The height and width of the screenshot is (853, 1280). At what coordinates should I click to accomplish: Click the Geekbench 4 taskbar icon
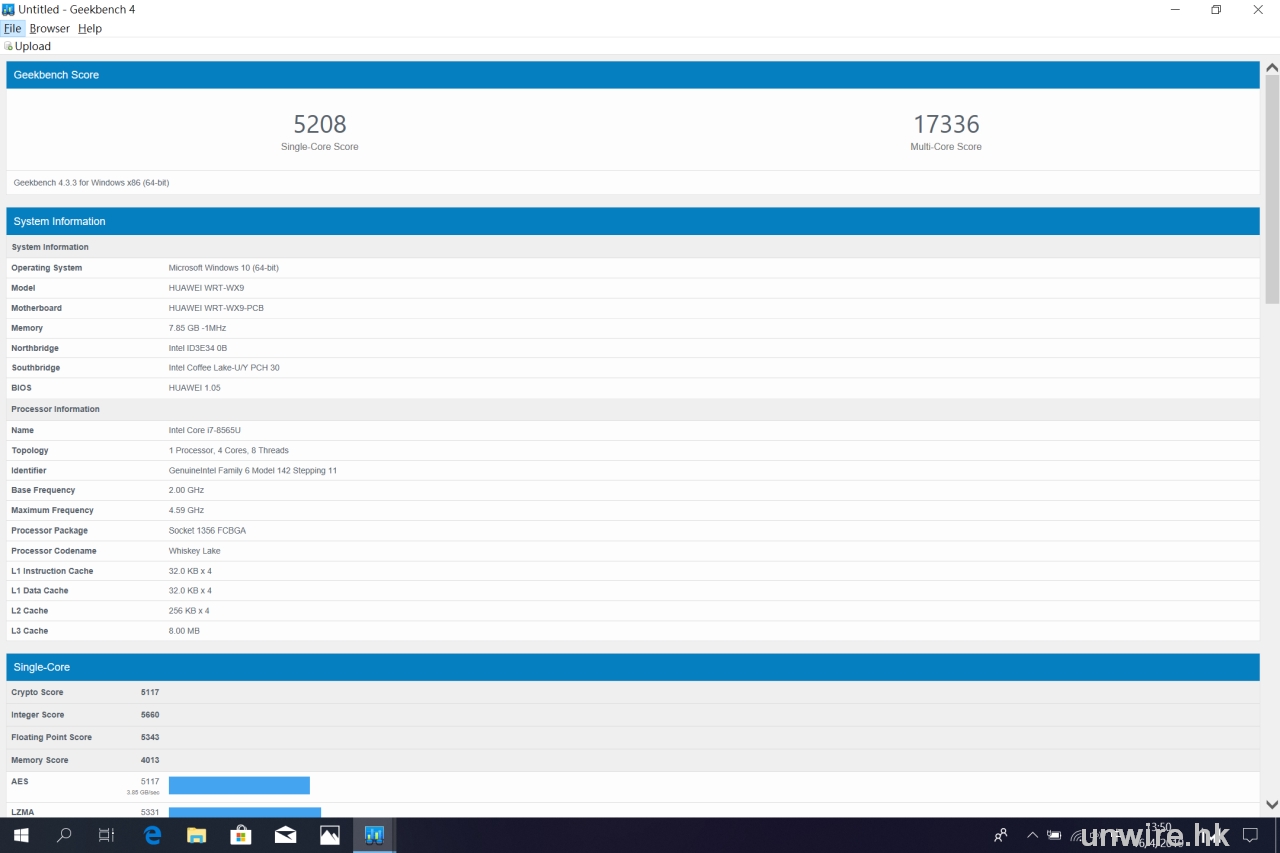374,835
